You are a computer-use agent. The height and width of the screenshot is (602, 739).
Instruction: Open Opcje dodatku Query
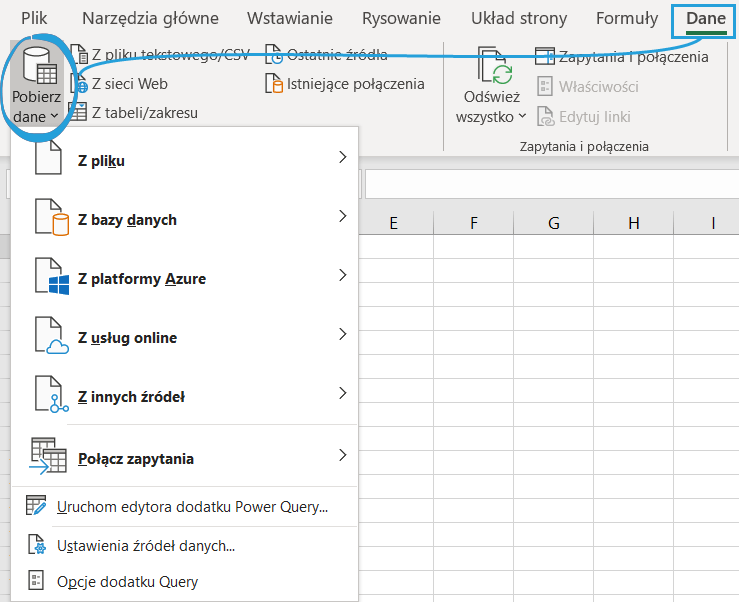[127, 581]
